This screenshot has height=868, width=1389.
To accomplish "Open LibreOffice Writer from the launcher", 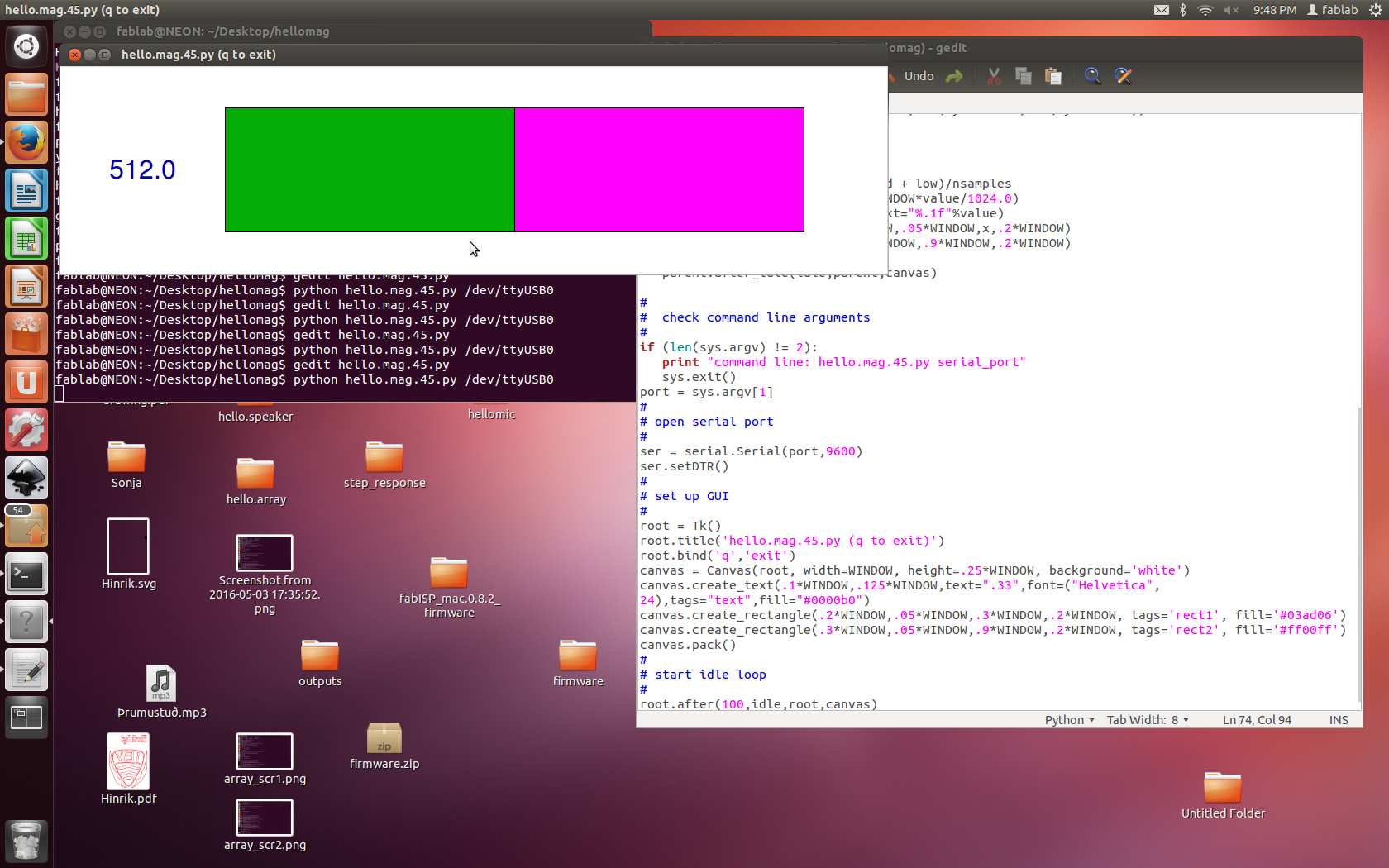I will coord(26,190).
